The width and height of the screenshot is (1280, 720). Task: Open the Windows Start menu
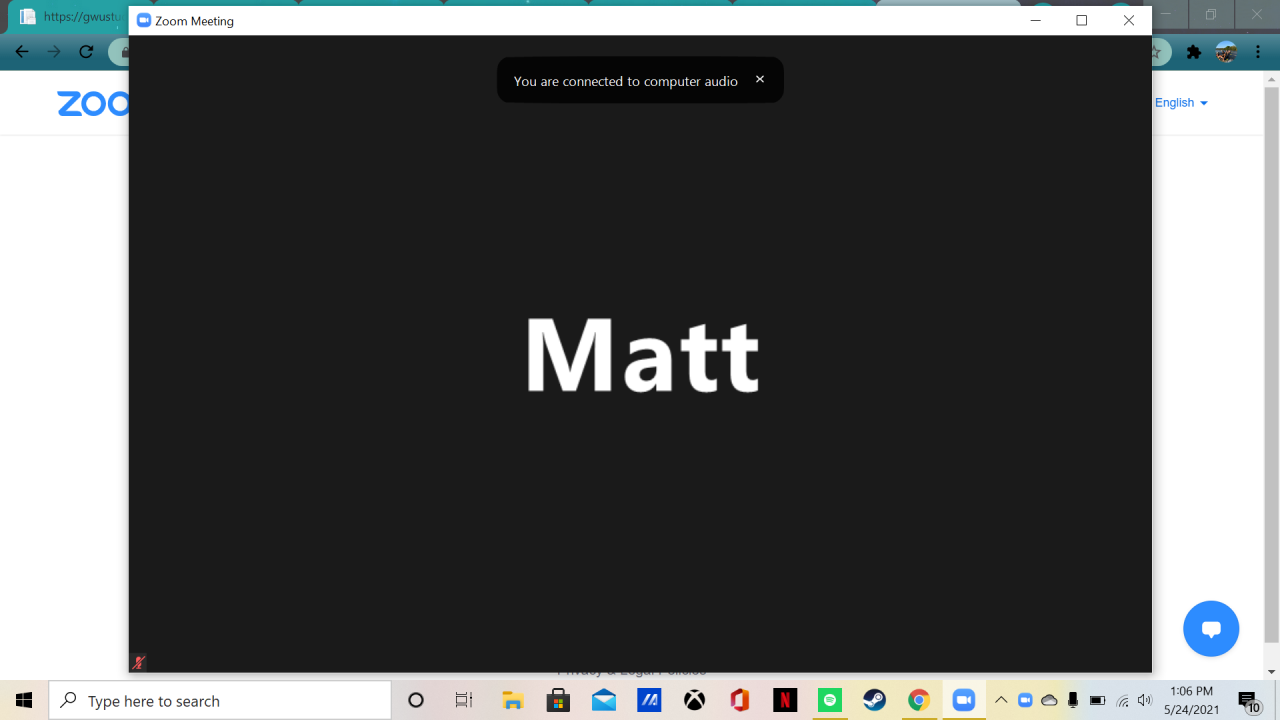pos(24,700)
